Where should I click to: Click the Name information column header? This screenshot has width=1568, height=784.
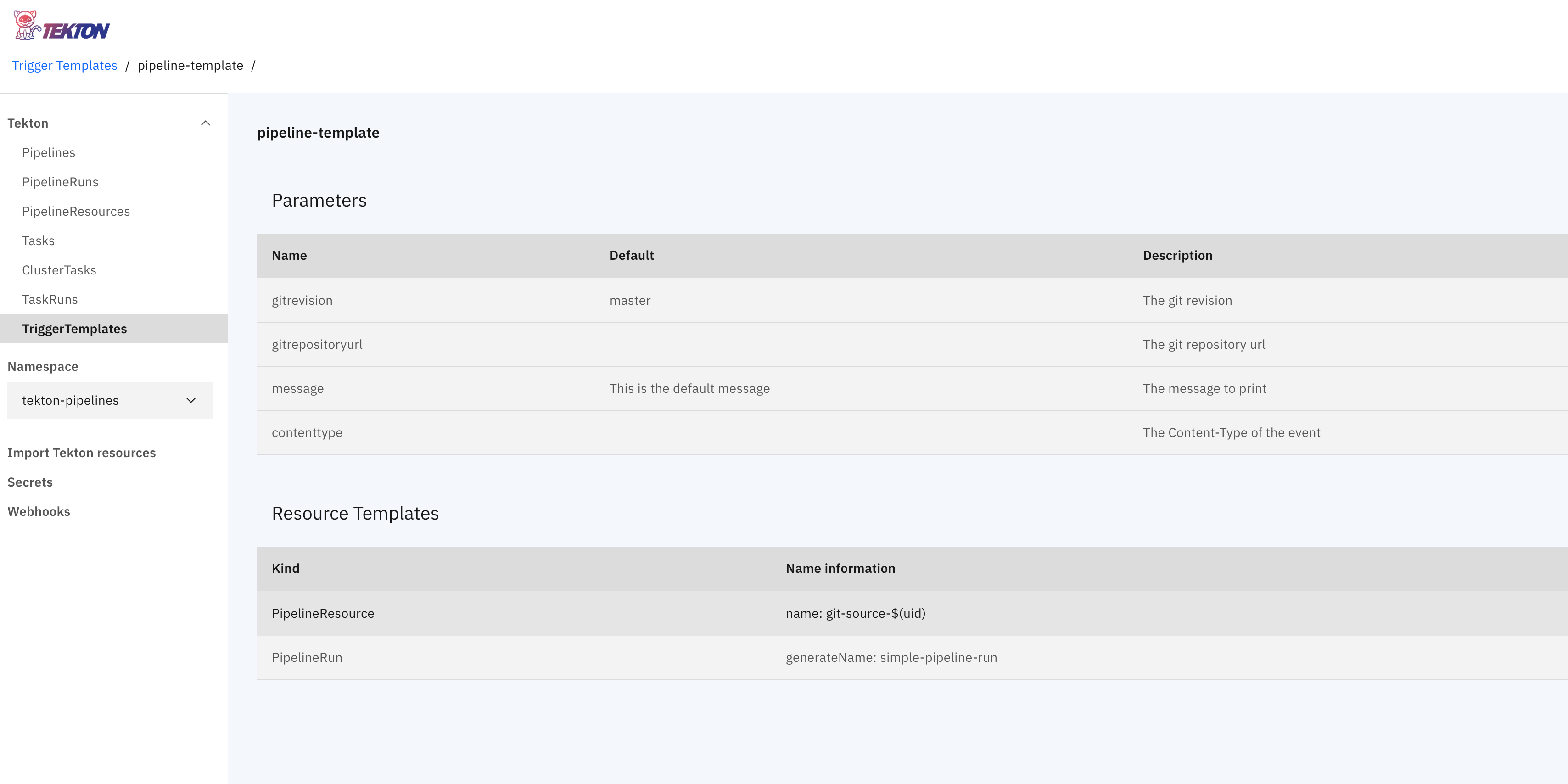840,569
